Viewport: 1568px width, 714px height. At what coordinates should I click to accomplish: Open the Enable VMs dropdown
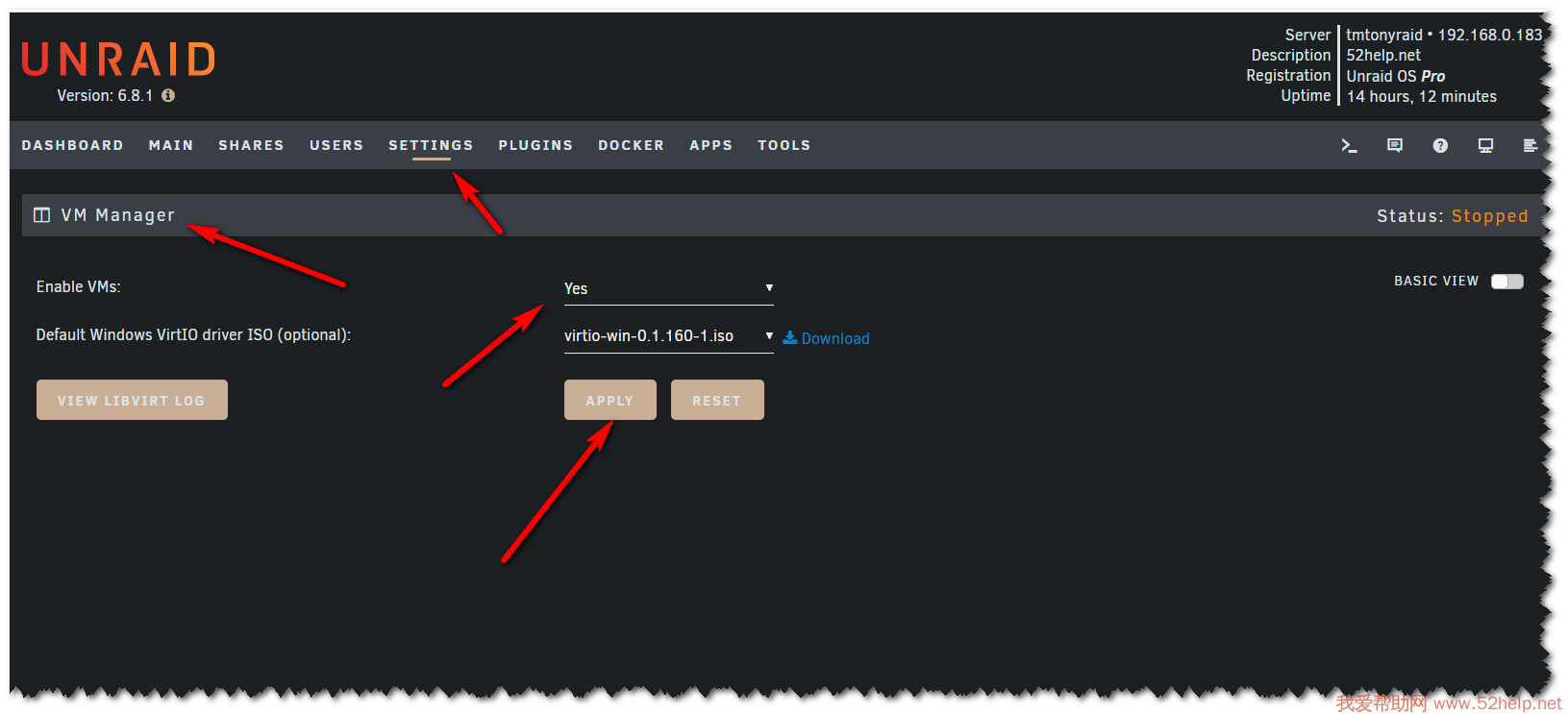pos(669,288)
